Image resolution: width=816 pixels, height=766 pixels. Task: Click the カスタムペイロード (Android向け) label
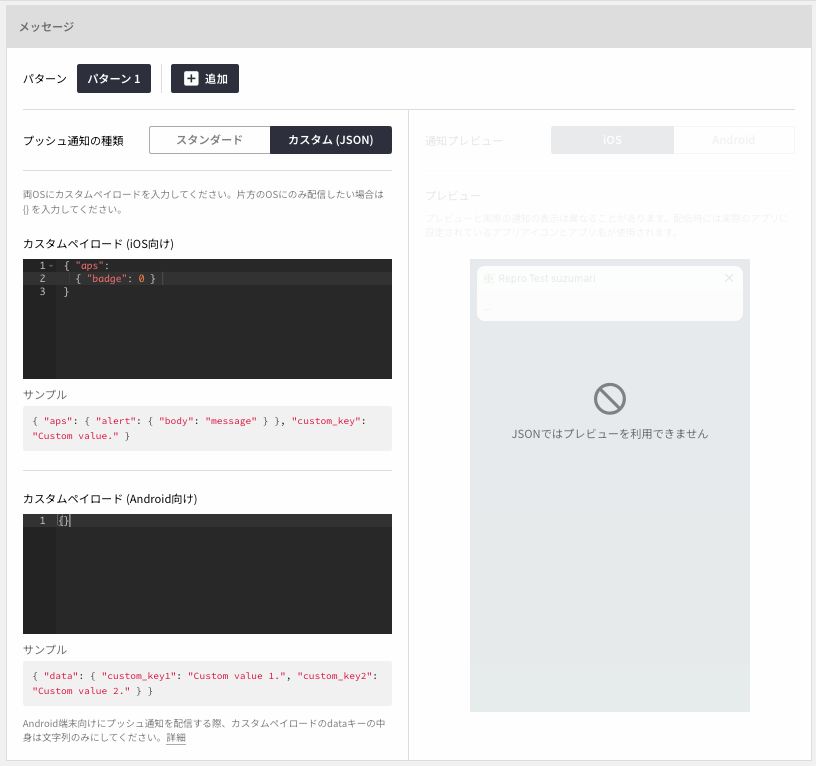(110, 499)
